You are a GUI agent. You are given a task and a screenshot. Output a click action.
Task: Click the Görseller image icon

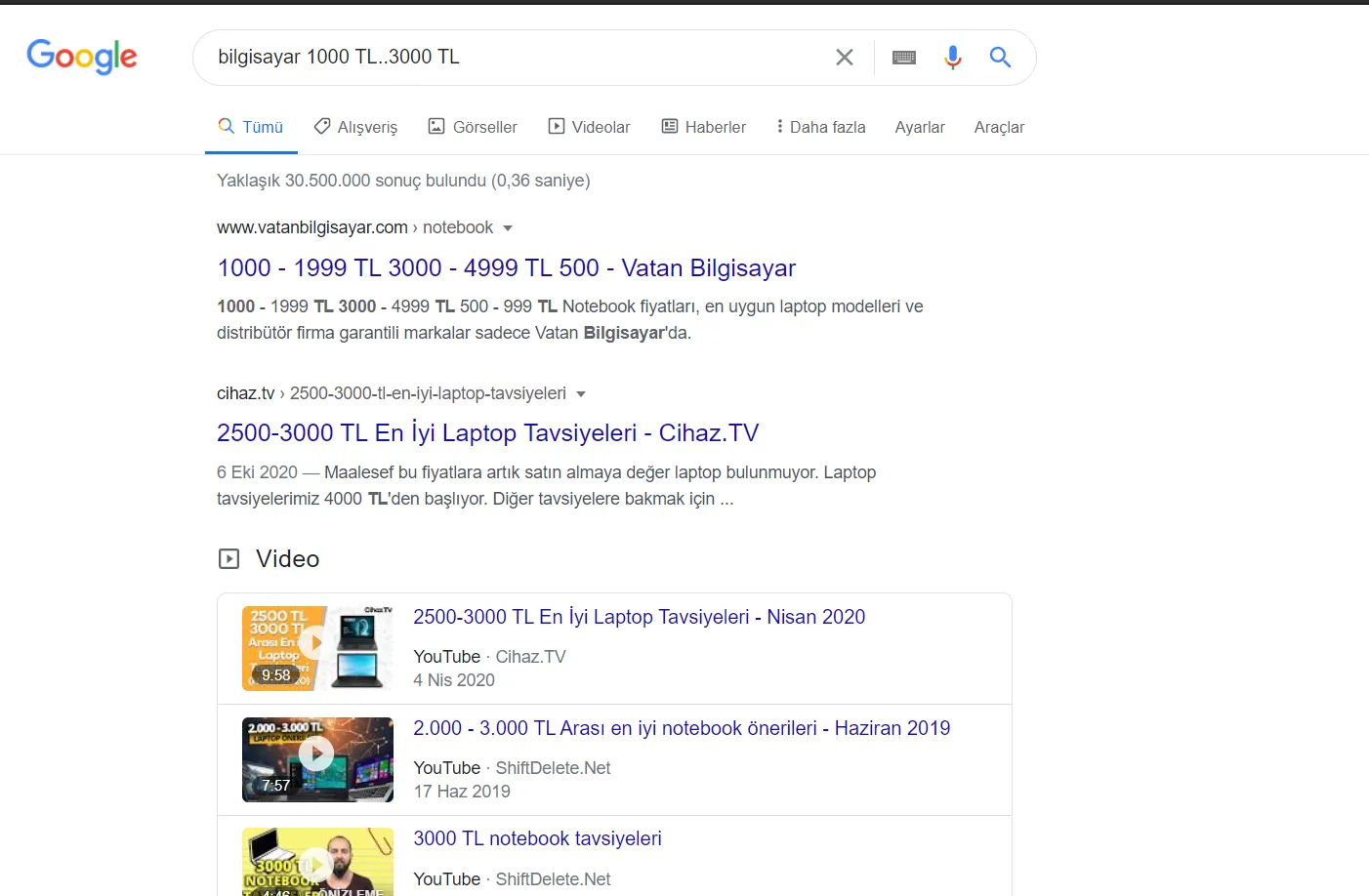436,126
